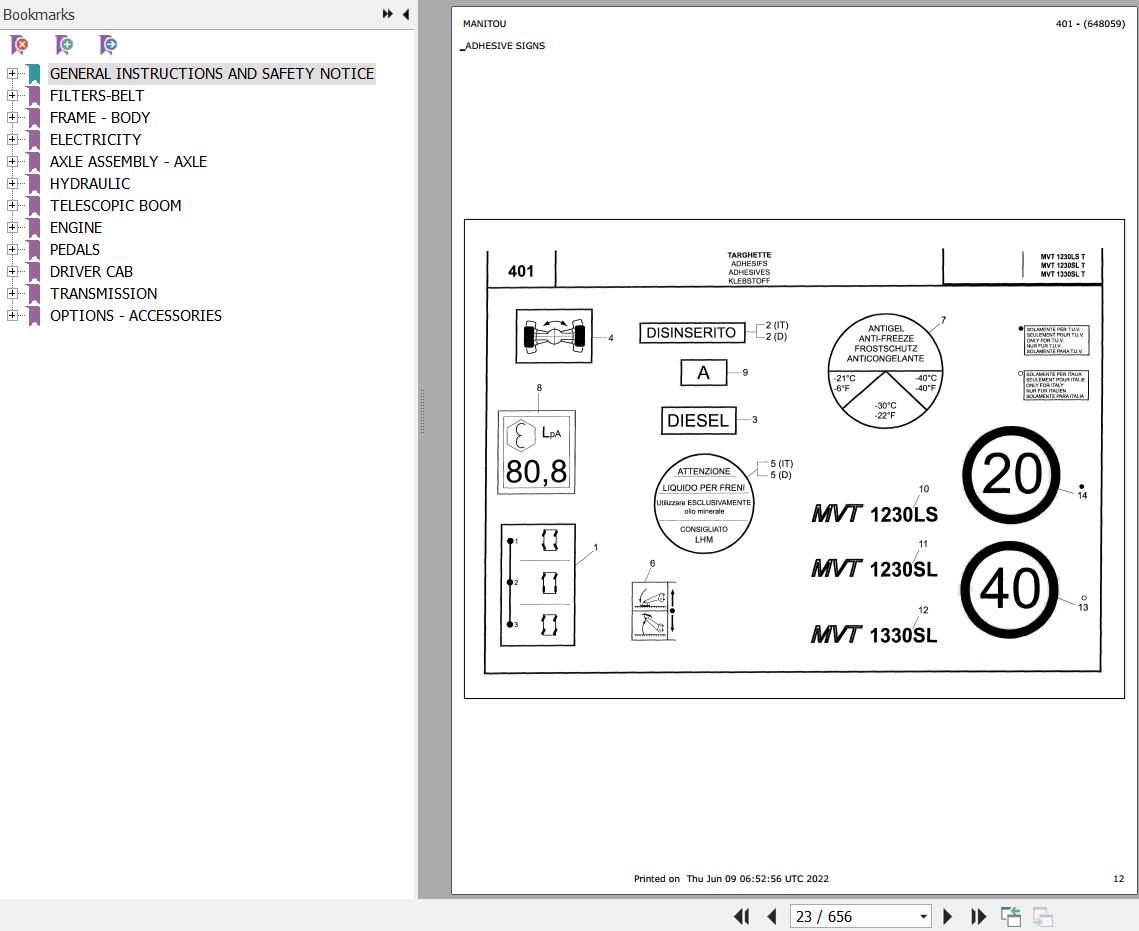1139x931 pixels.
Task: Expand the FILTERS-BELT bookmark node
Action: (x=12, y=96)
